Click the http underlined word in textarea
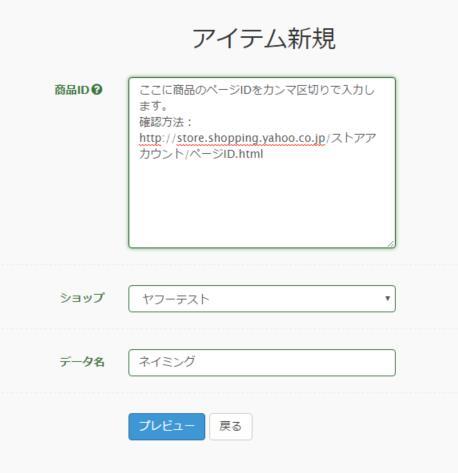The width and height of the screenshot is (458, 473). coord(150,138)
